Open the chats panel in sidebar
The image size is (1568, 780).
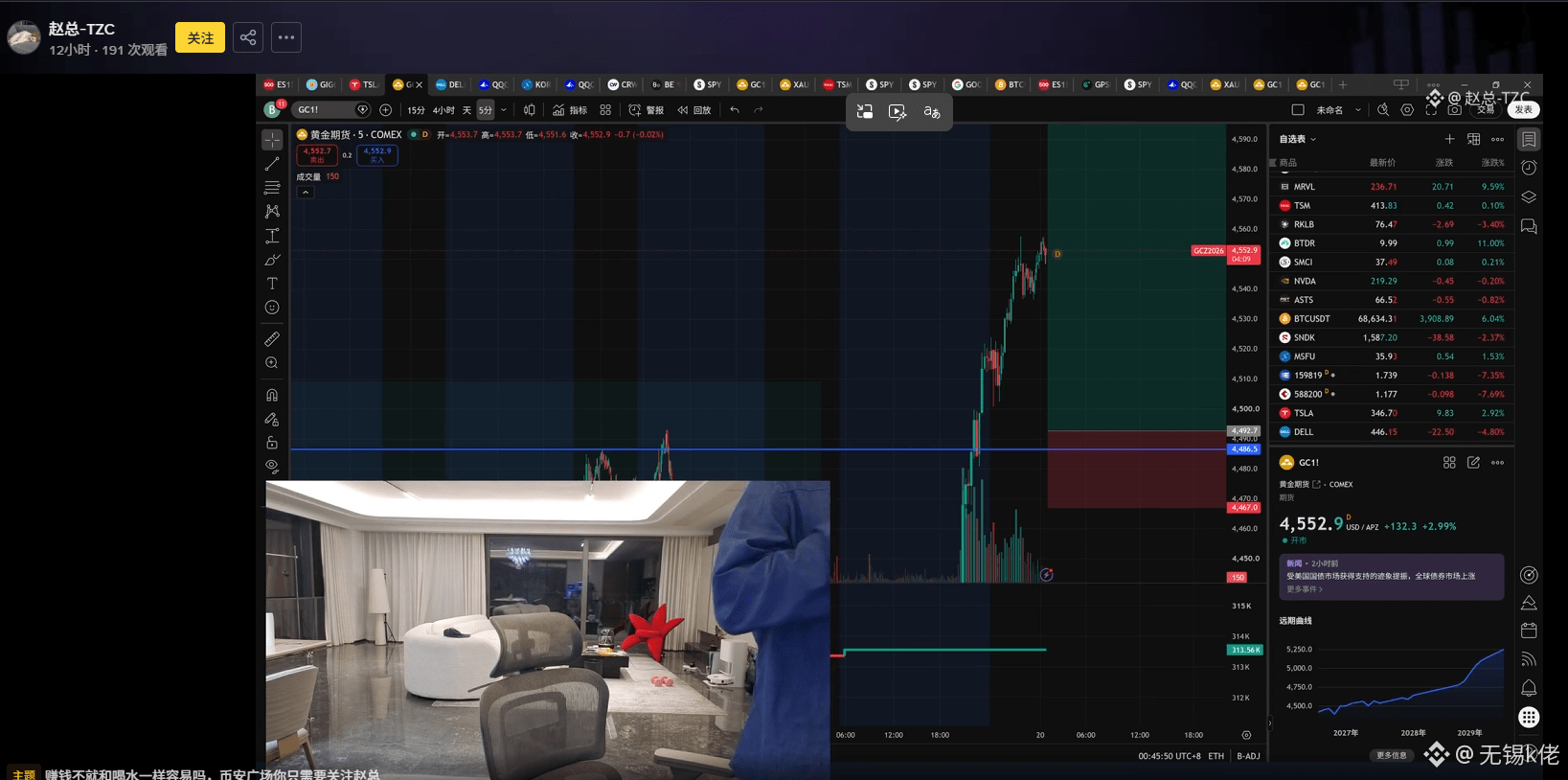[x=1529, y=227]
